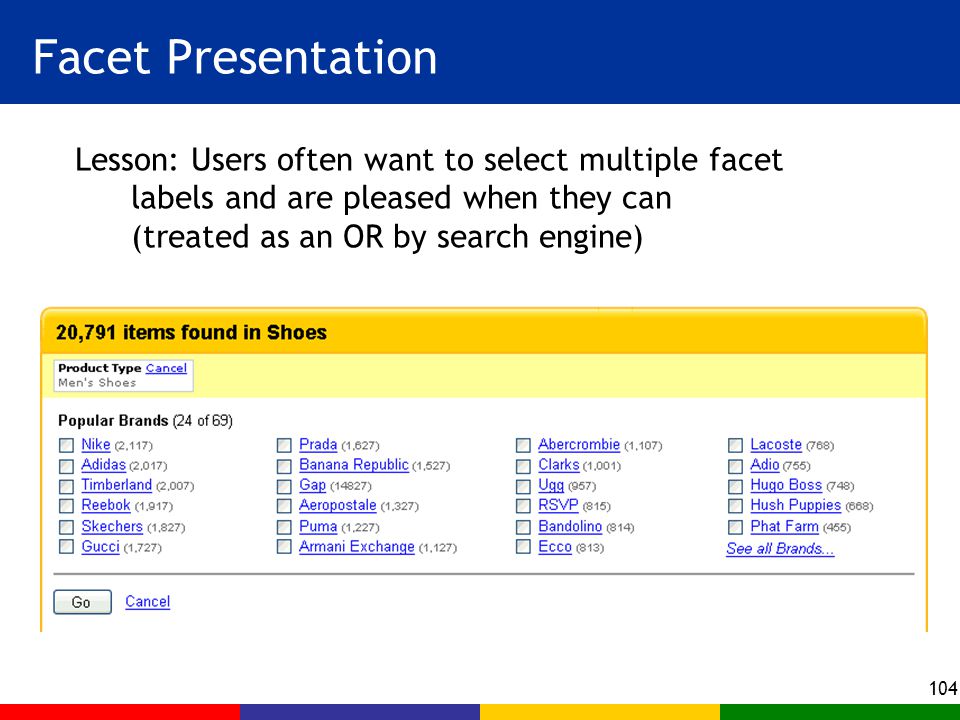Check the Abercrombie checkbox
This screenshot has width=960, height=720.
[523, 445]
